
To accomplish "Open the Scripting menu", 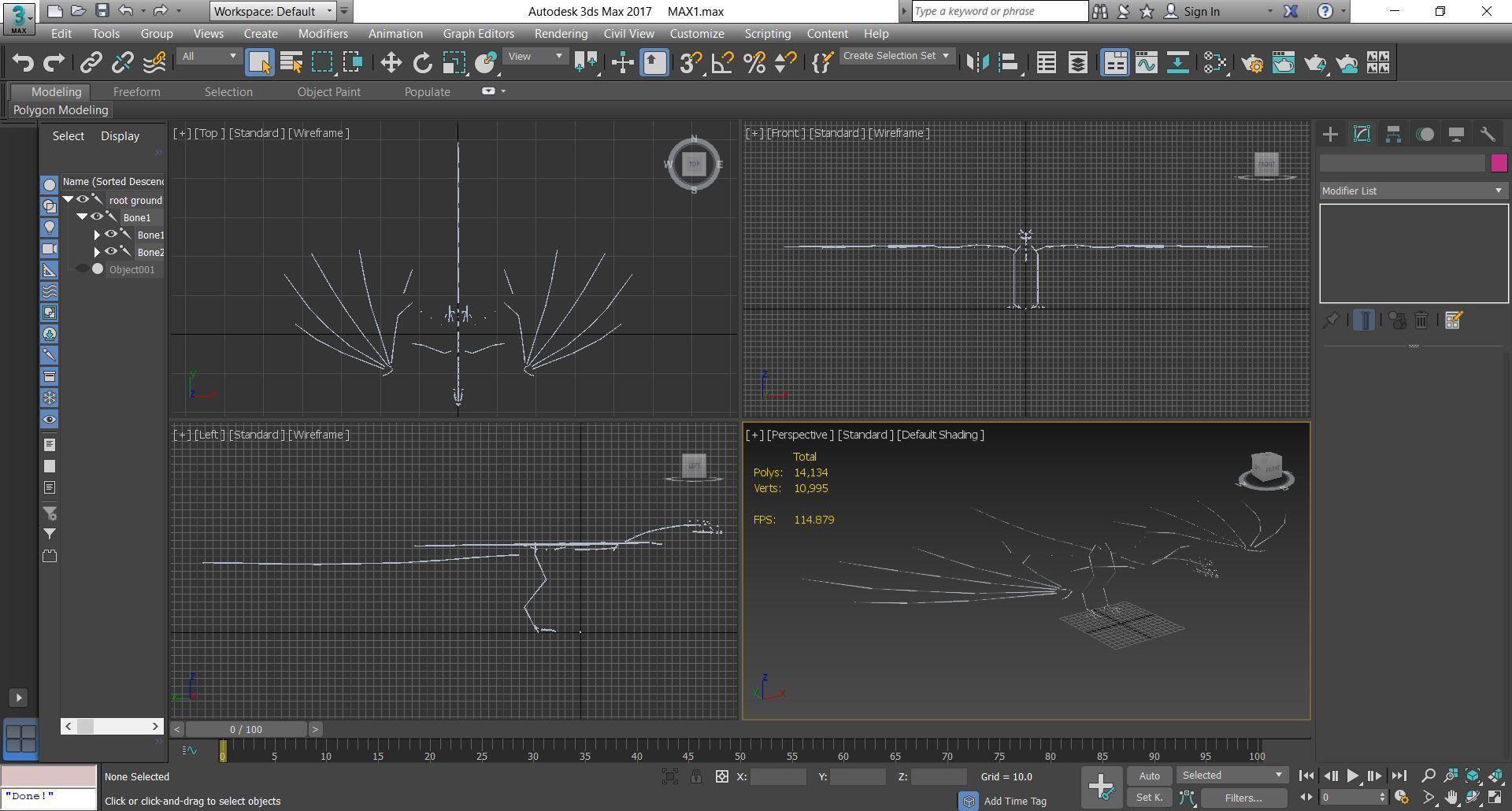I will click(767, 34).
